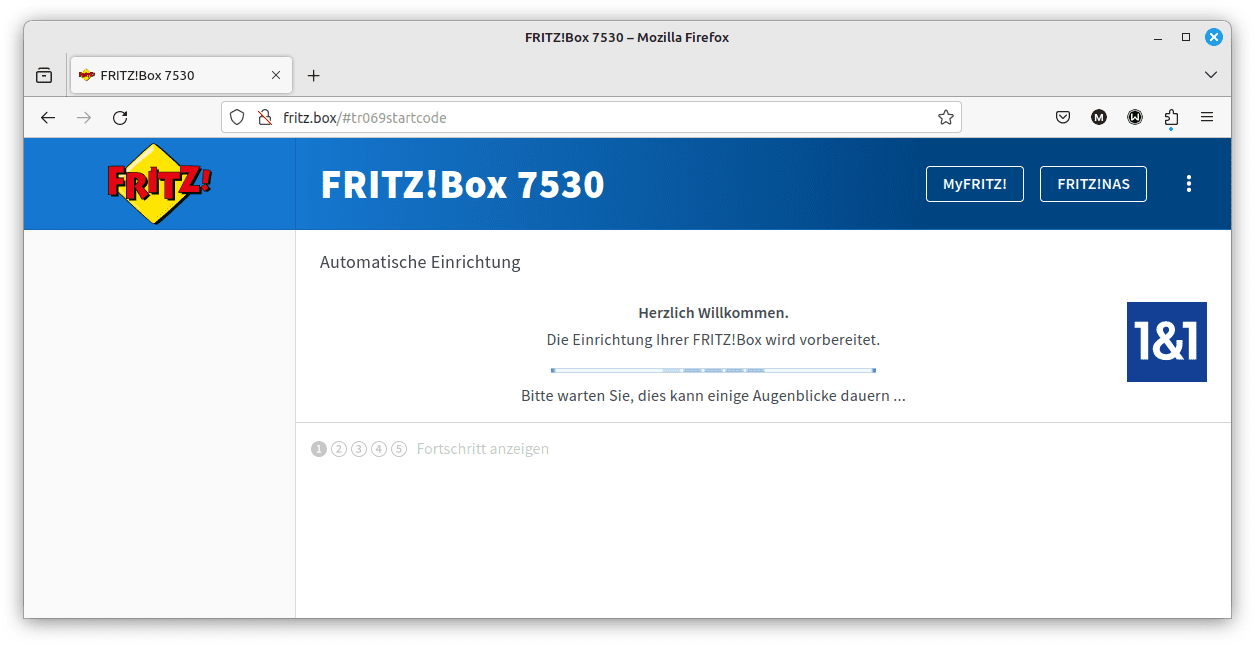Go forward to the next page

click(84, 118)
